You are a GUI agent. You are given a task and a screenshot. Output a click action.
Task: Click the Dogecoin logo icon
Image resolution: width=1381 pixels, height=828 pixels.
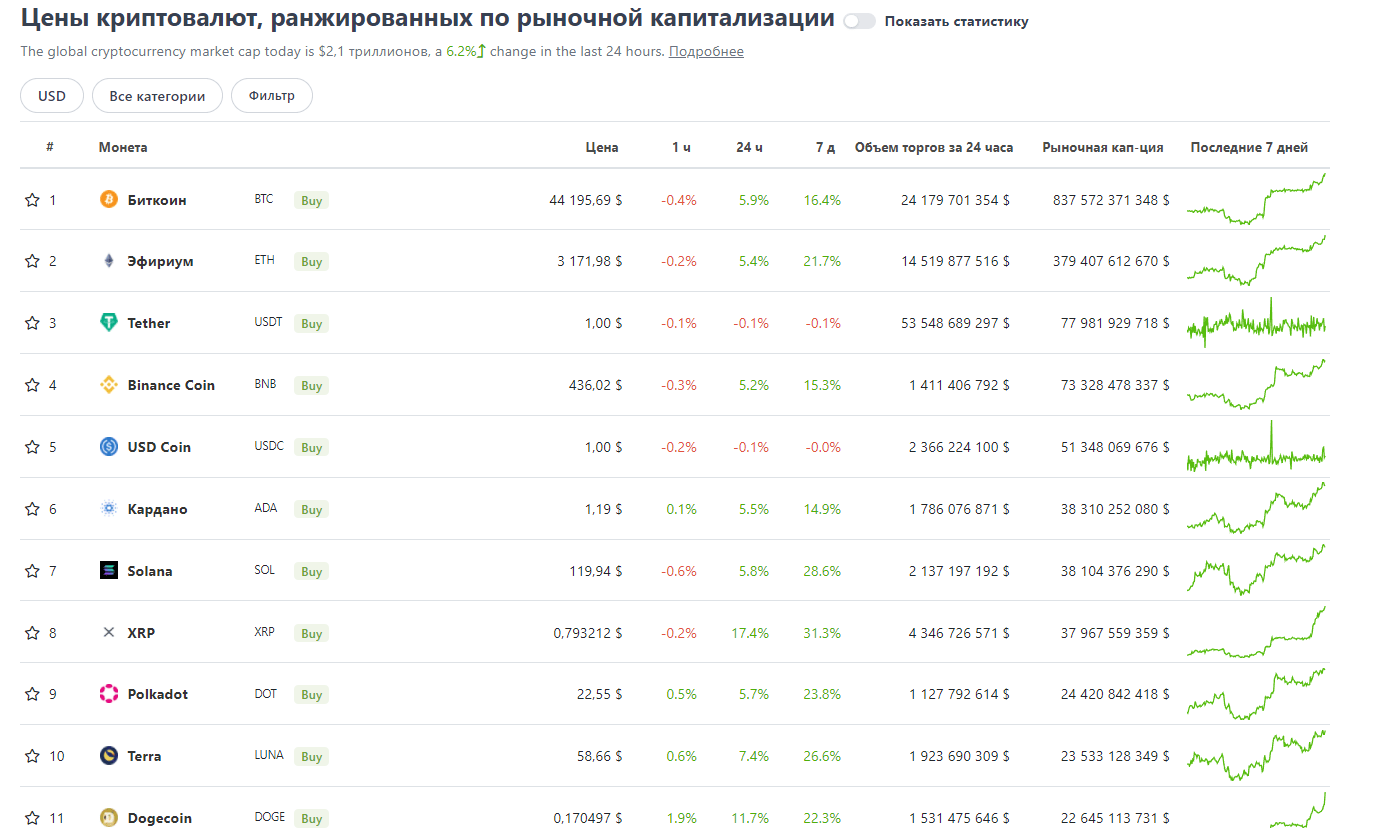(x=109, y=818)
